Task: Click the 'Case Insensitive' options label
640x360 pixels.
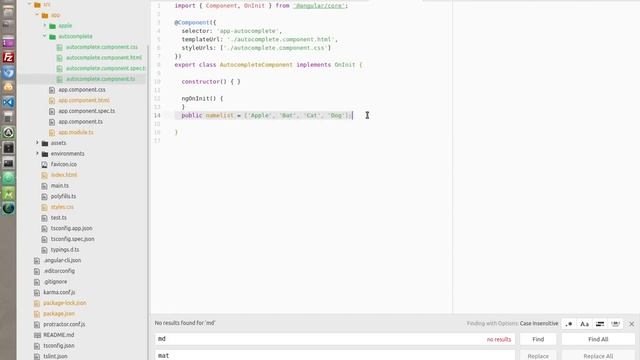Action: pyautogui.click(x=539, y=323)
